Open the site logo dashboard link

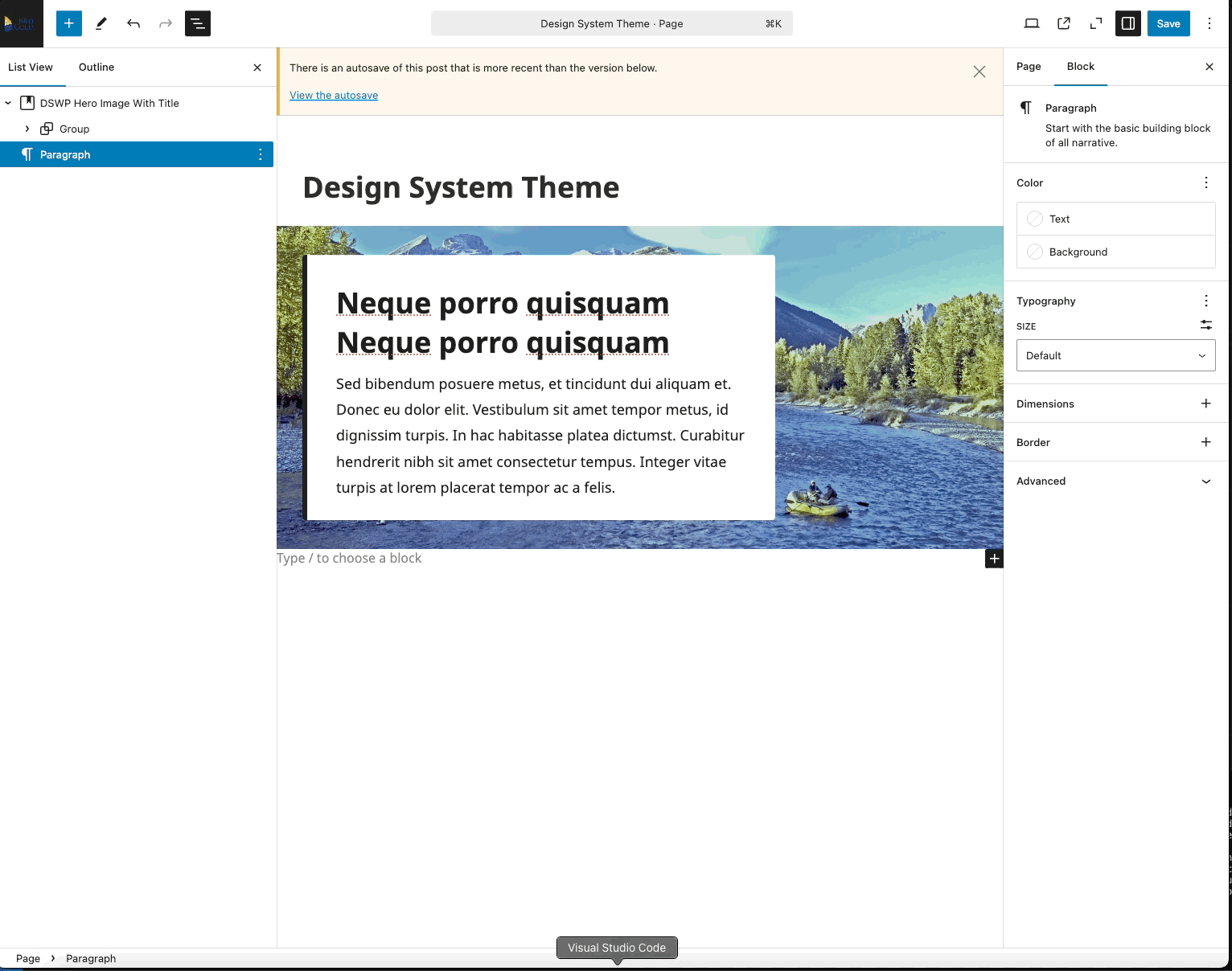(22, 23)
